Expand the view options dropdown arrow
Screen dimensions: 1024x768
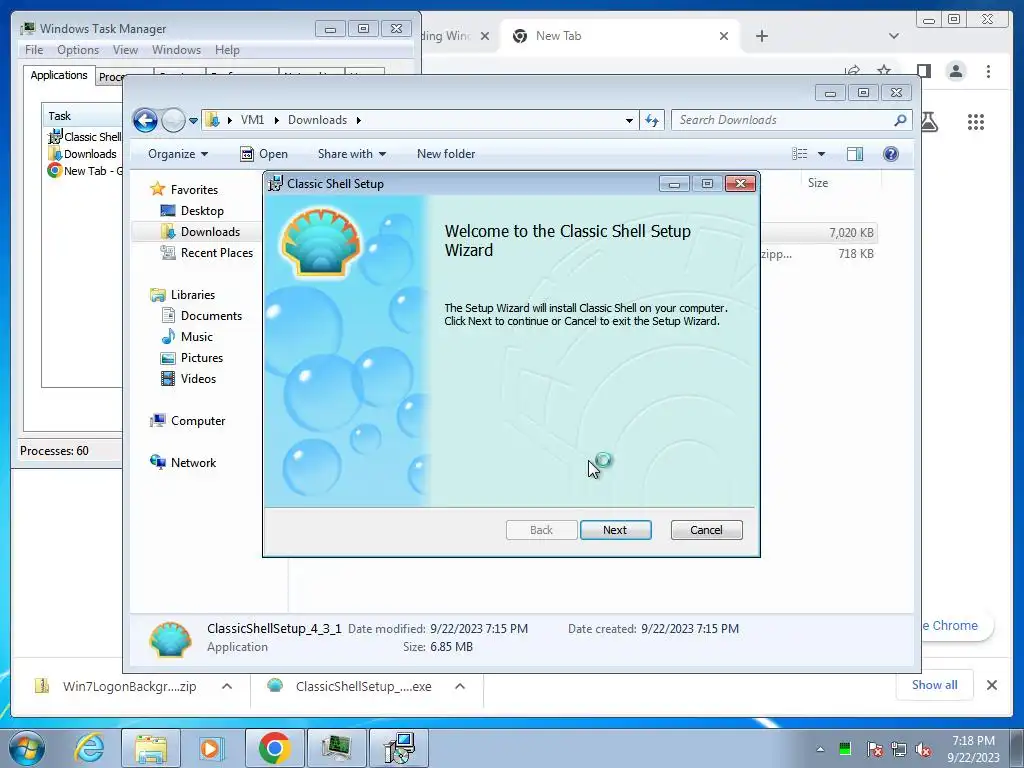[x=822, y=154]
